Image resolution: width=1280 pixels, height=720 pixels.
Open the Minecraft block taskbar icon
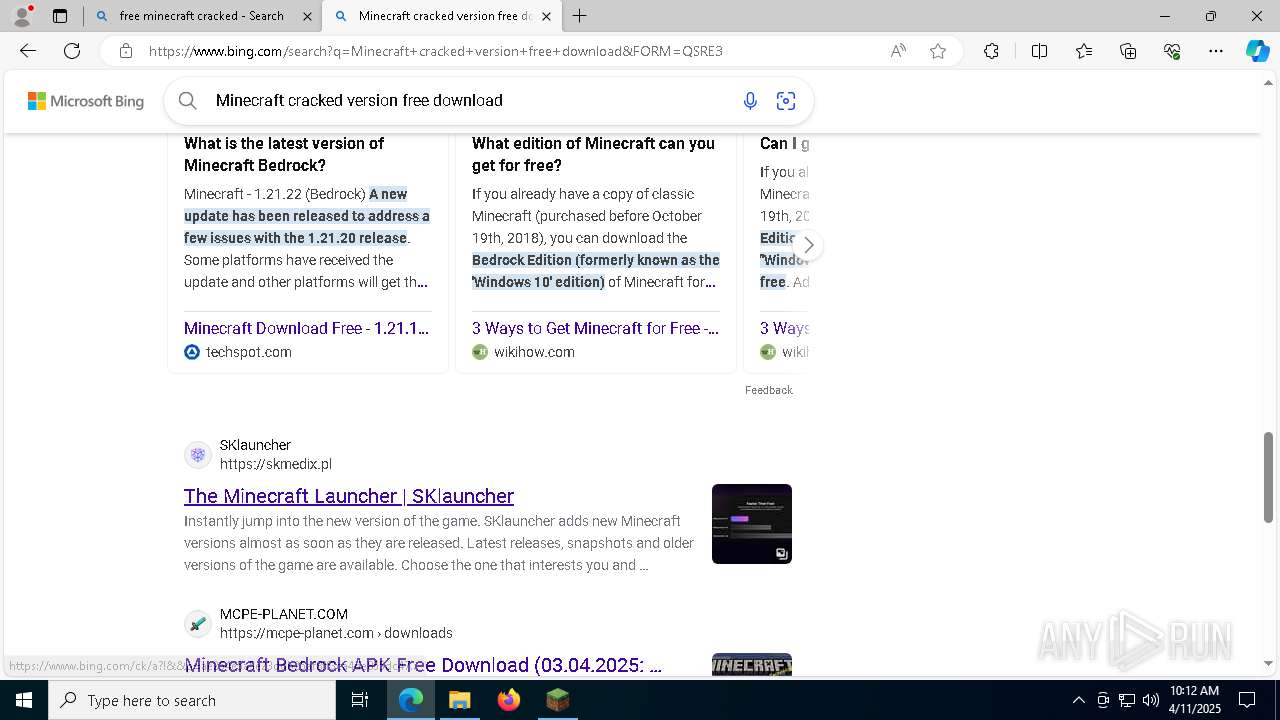[x=557, y=700]
